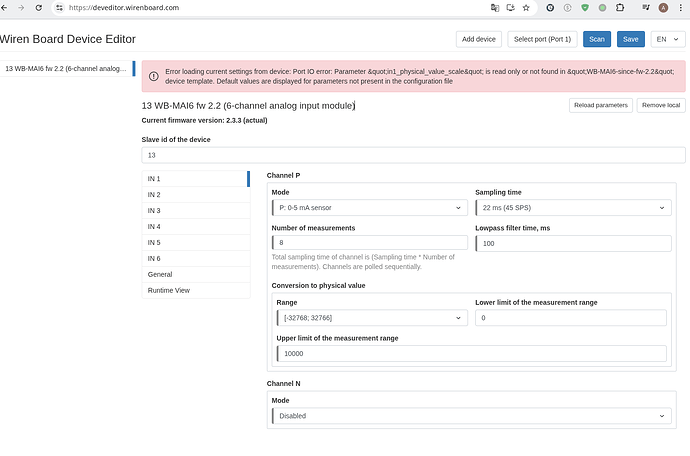
Task: Click the install app icon in the address bar
Action: (510, 7)
